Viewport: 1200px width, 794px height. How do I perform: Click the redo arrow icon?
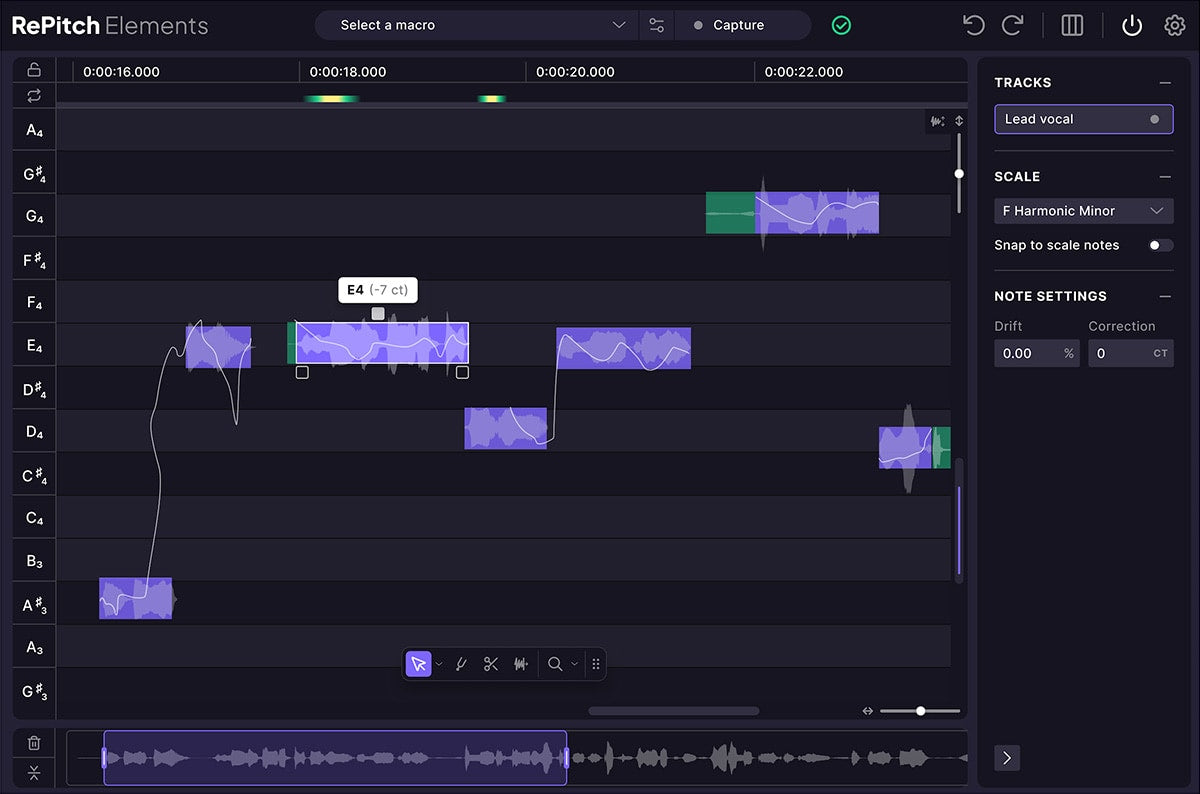pos(1013,25)
